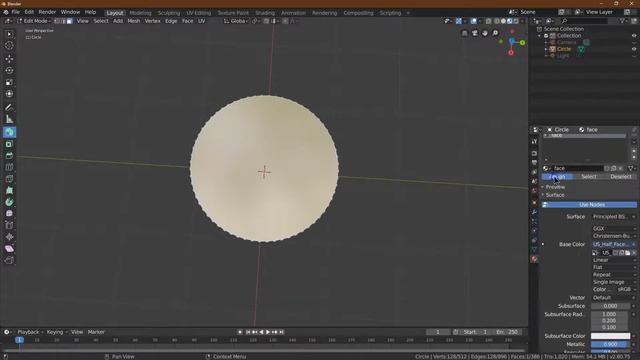Click the Metallic slider
The image size is (640, 360).
click(611, 344)
